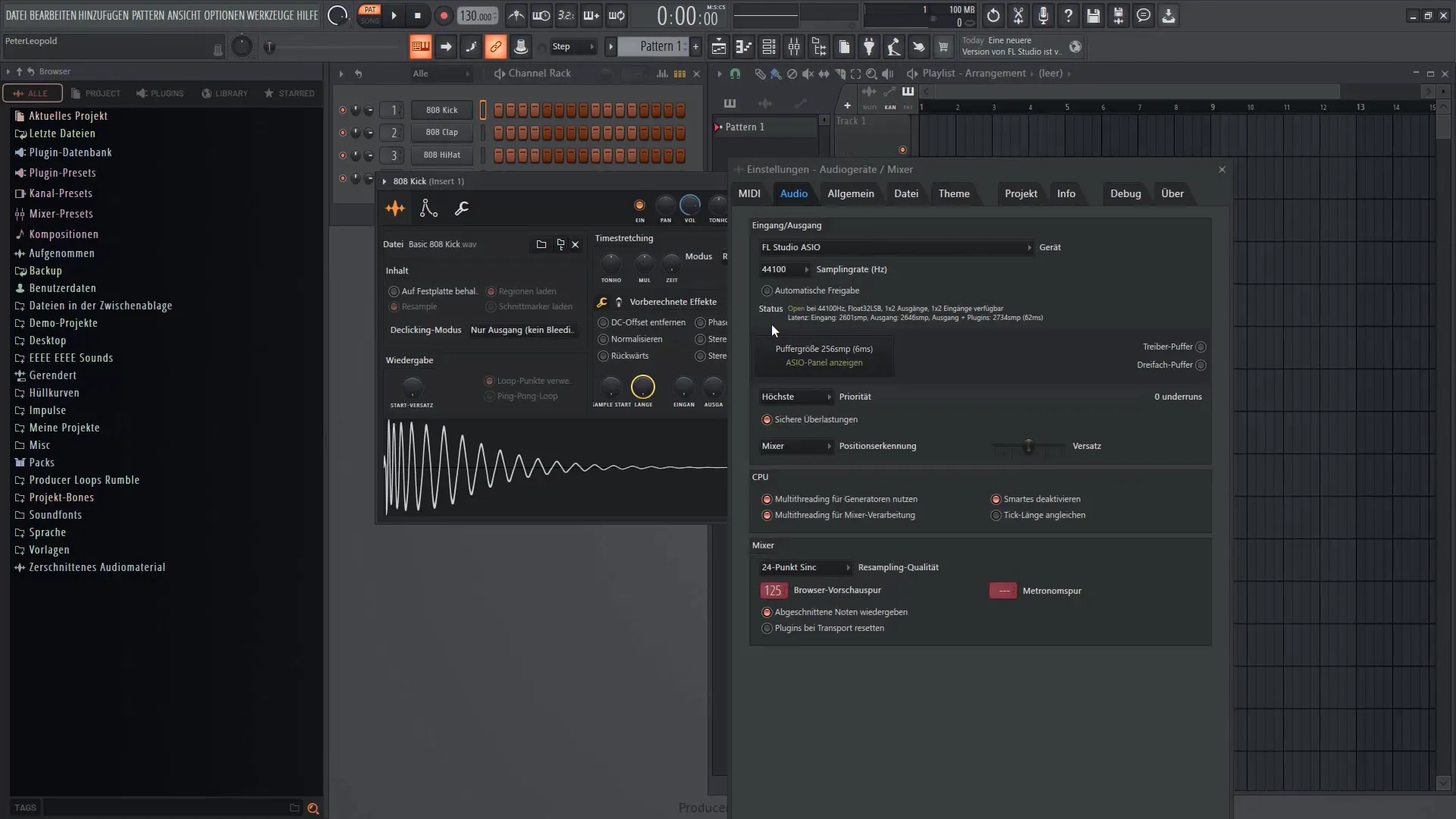Viewport: 1456px width, 819px height.
Task: Click the Metronomspur track button
Action: pos(1003,591)
